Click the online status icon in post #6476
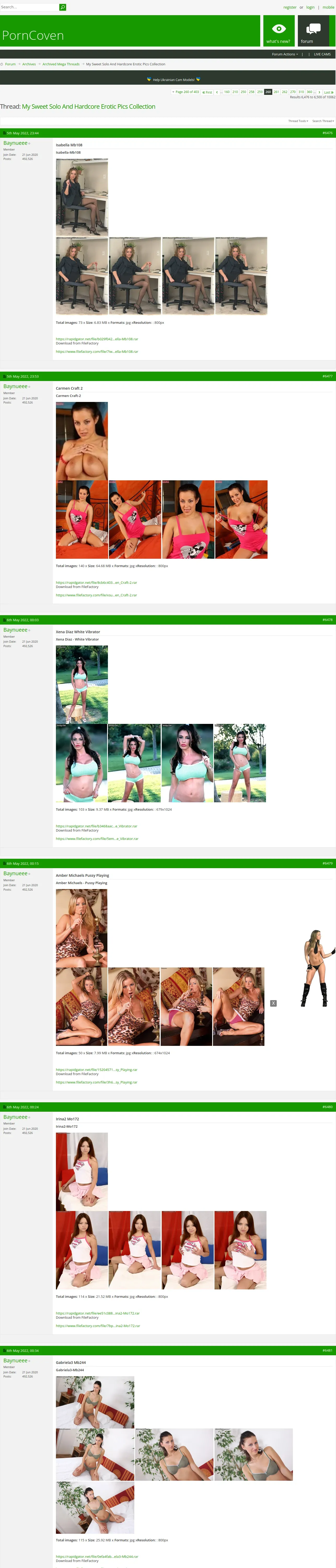336x1568 pixels. point(29,144)
